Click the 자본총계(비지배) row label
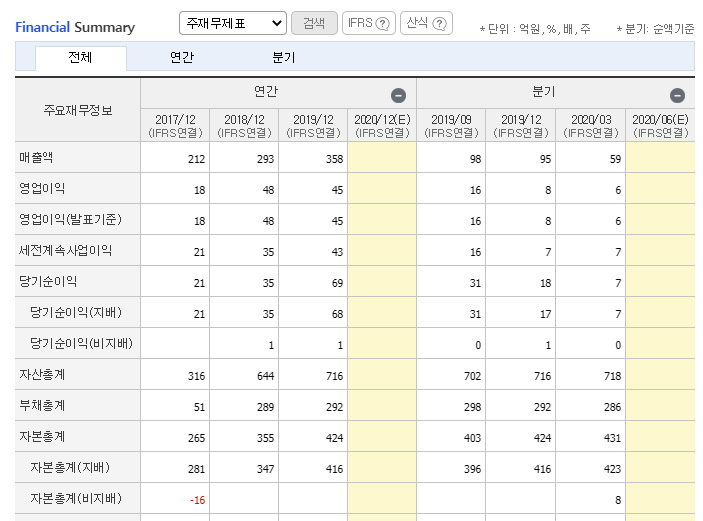The image size is (703, 521). point(76,498)
